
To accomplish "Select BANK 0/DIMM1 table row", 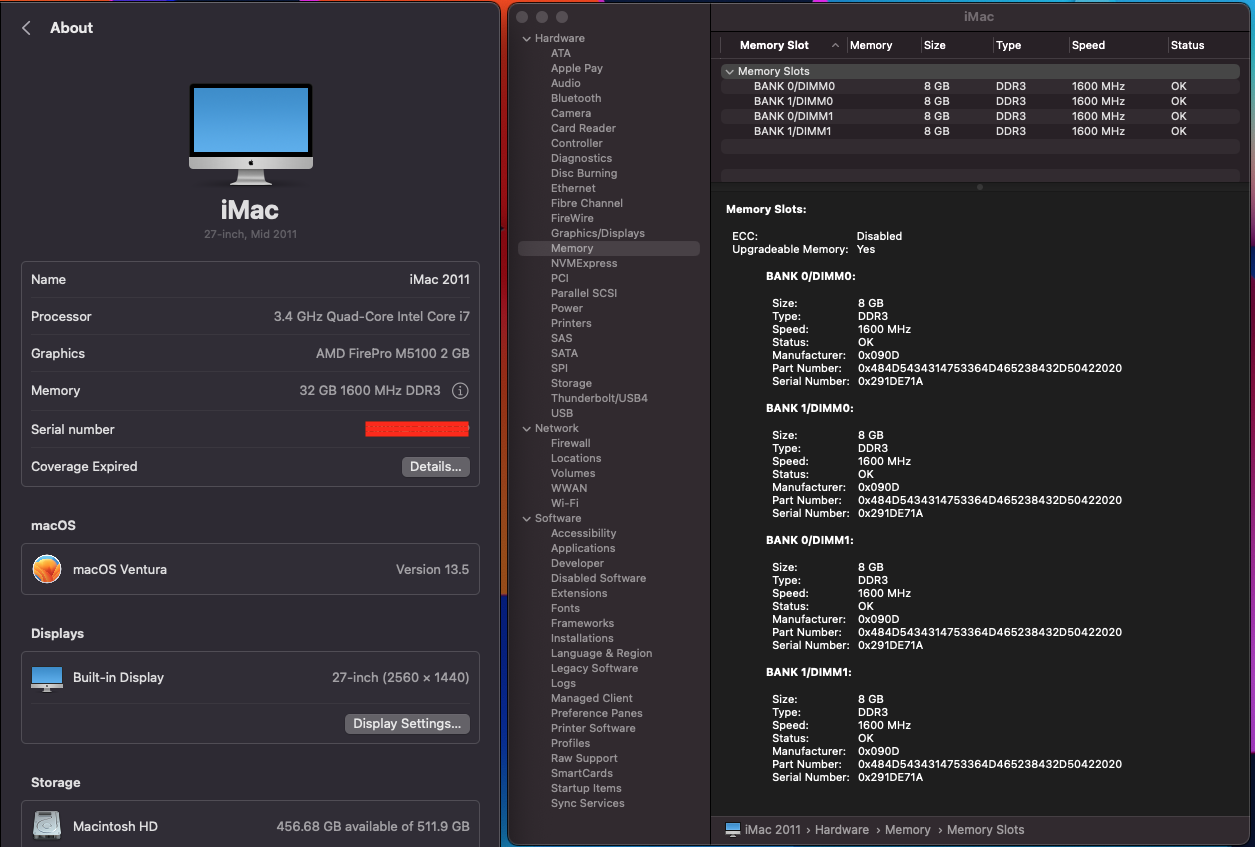I will [980, 117].
